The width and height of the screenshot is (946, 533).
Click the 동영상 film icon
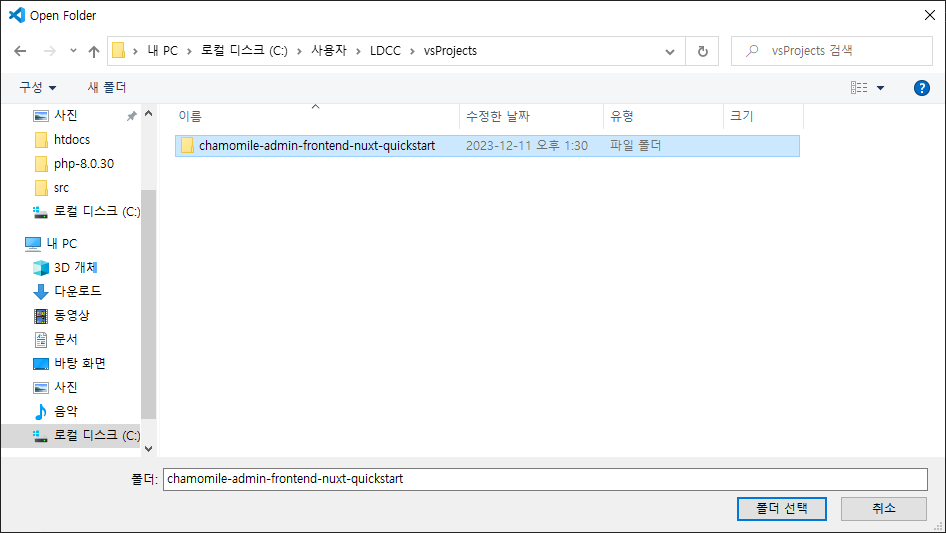click(40, 316)
